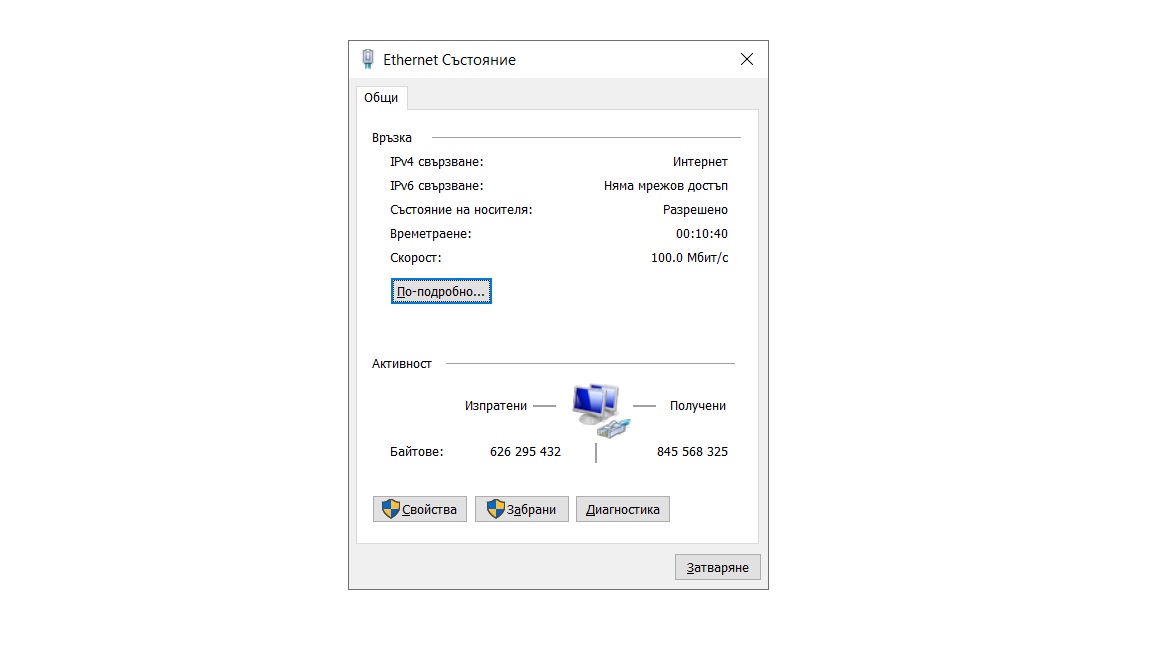This screenshot has height=648, width=1152.
Task: Run Диагностика for the connection
Action: click(622, 509)
